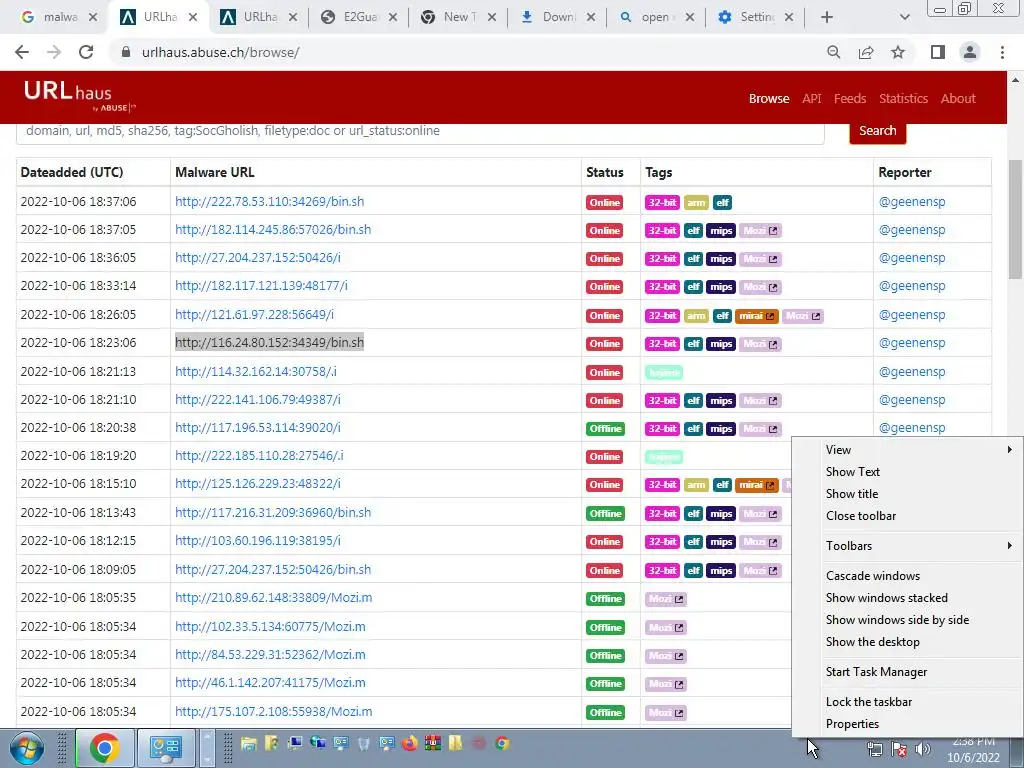
Task: Click the Control Panel taskbar button
Action: click(165, 748)
